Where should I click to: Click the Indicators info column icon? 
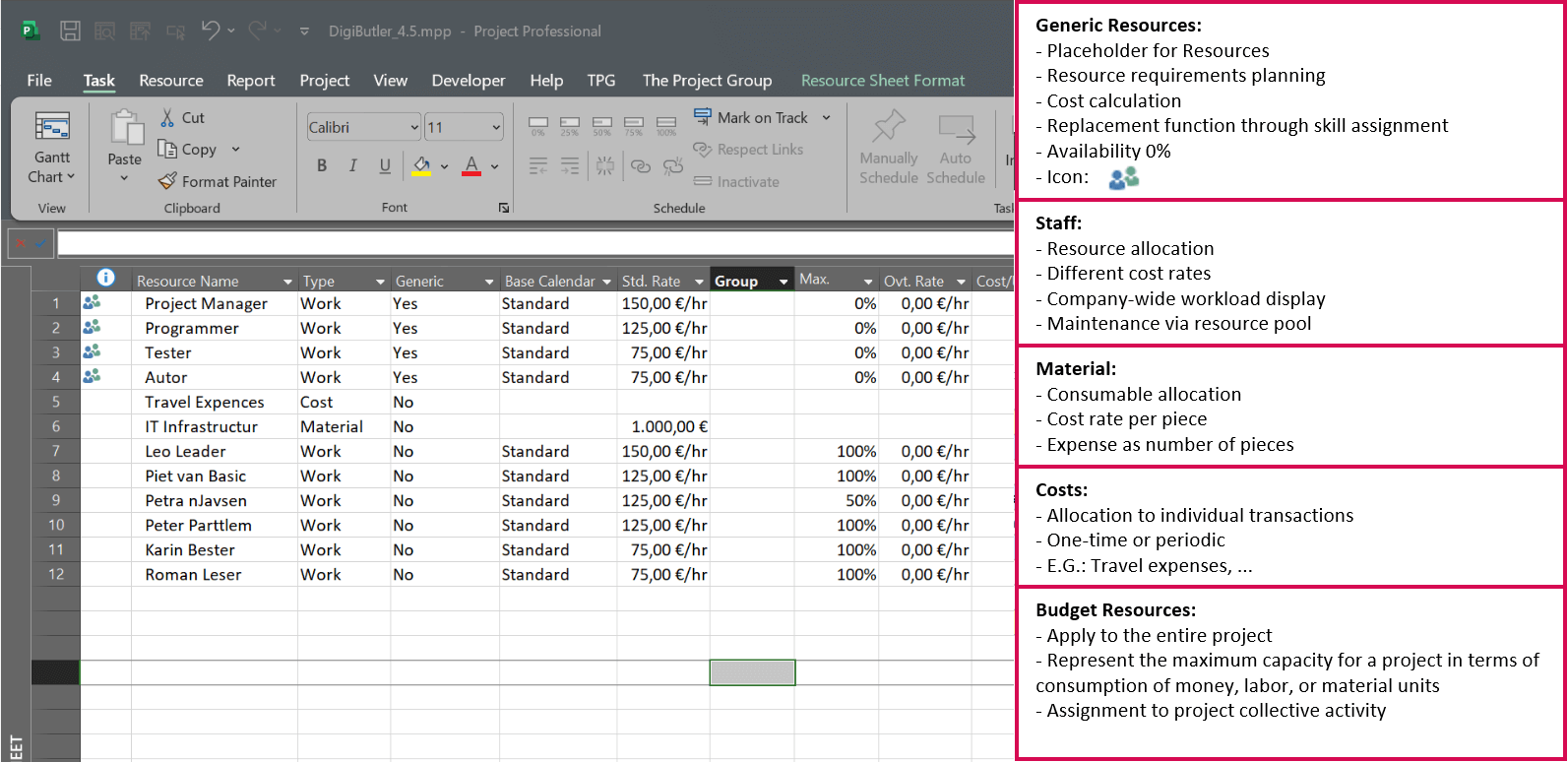[x=105, y=279]
